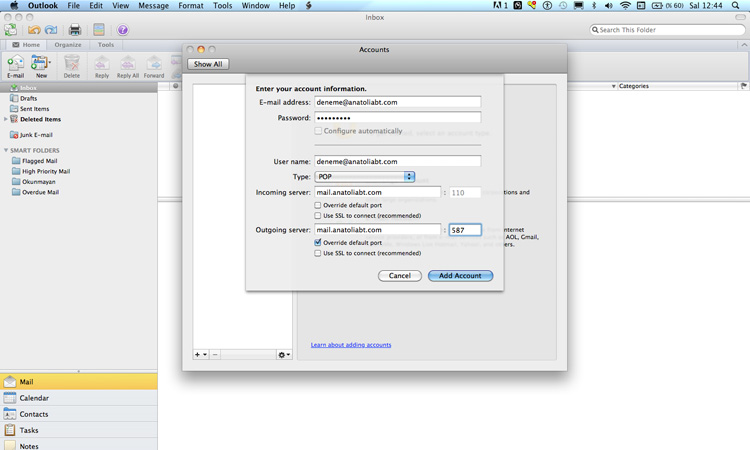Click the Search This Folder box
Image resolution: width=750 pixels, height=450 pixels.
pyautogui.click(x=667, y=30)
